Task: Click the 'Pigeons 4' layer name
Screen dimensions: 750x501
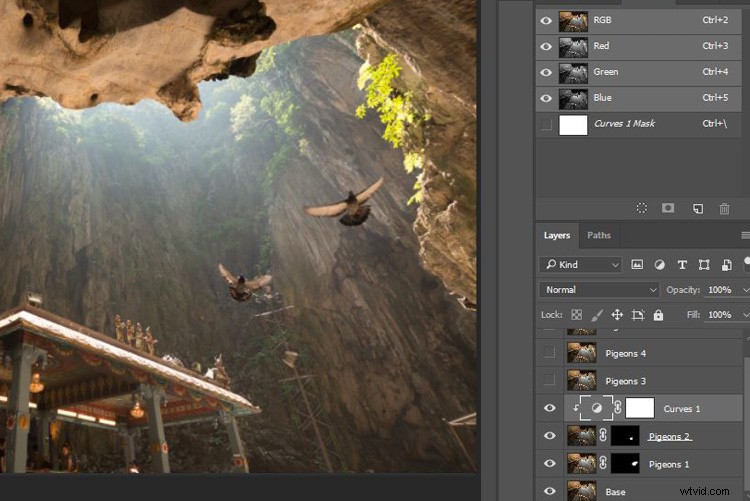Action: 626,354
